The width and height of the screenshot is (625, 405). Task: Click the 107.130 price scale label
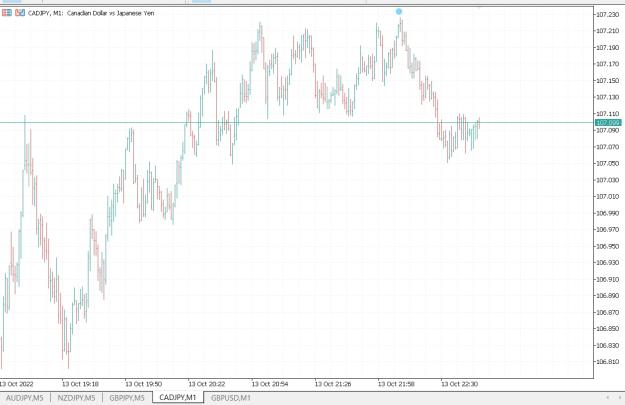(607, 97)
